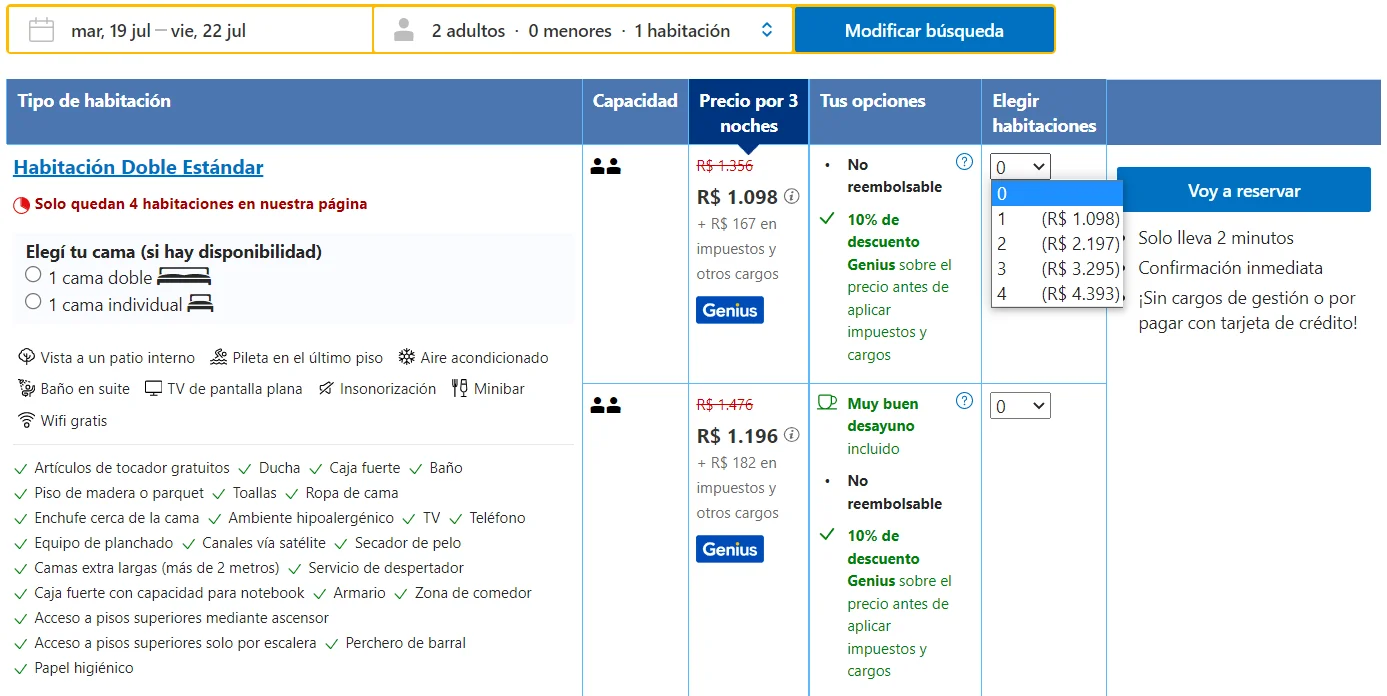Choose 2 rooms for R$ 2.197

[x=1057, y=244]
